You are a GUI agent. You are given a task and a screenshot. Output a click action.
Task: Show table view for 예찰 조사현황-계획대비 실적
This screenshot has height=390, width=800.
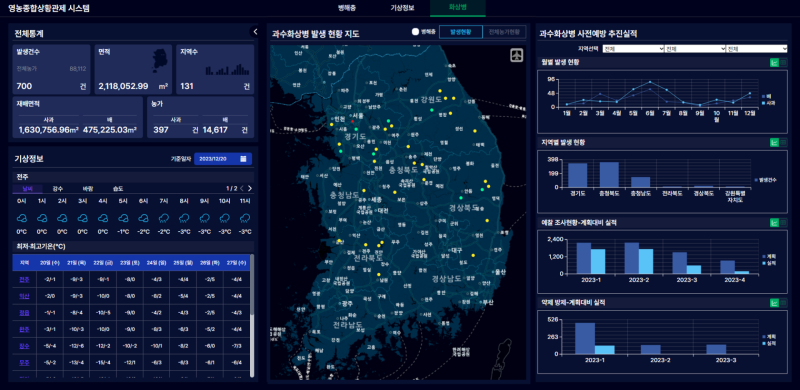tap(784, 223)
